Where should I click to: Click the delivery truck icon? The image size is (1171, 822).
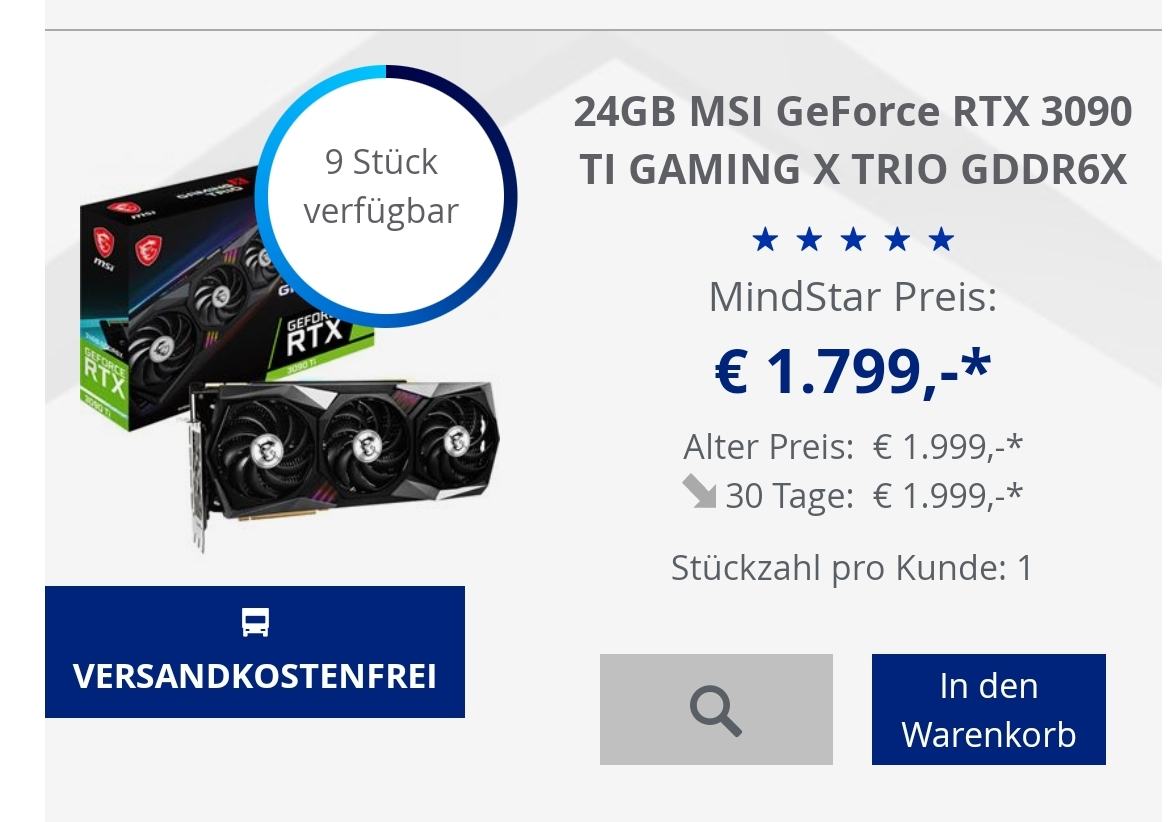255,622
